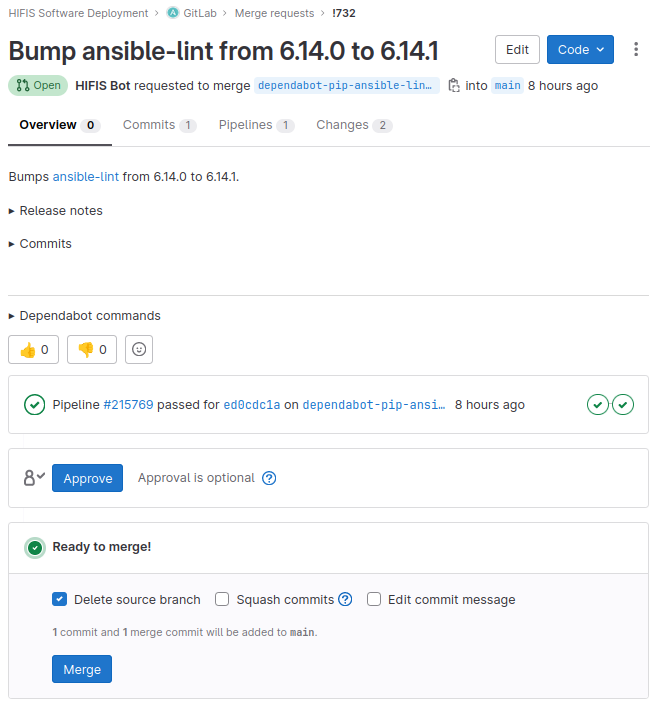Switch to the Commits tab

[159, 125]
